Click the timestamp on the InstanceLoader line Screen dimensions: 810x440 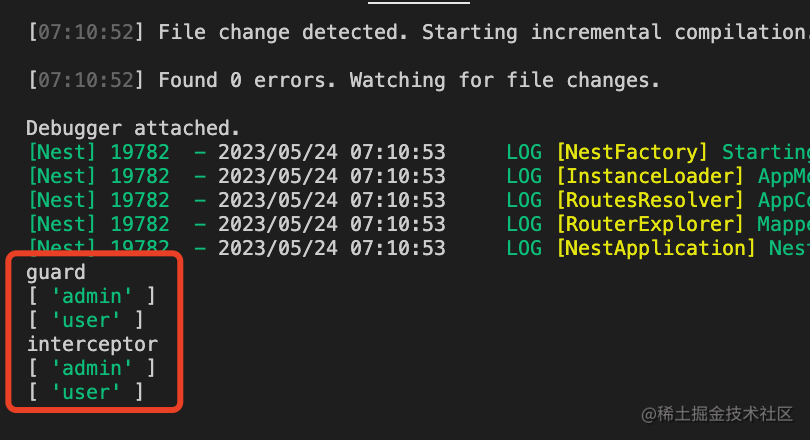pyautogui.click(x=331, y=176)
